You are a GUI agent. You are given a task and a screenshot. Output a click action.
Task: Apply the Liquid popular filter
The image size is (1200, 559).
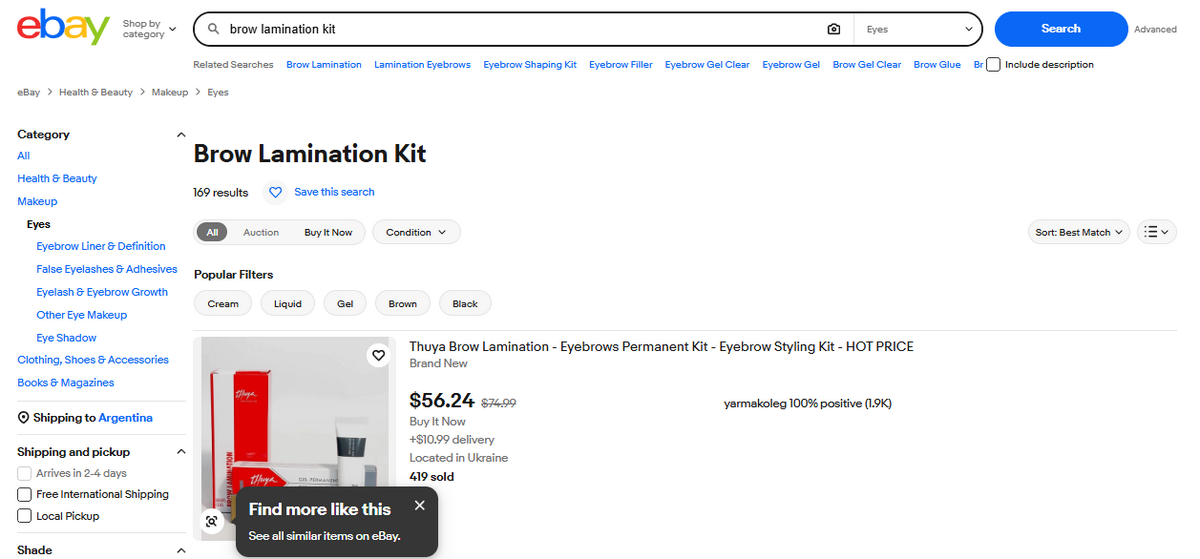pos(288,303)
